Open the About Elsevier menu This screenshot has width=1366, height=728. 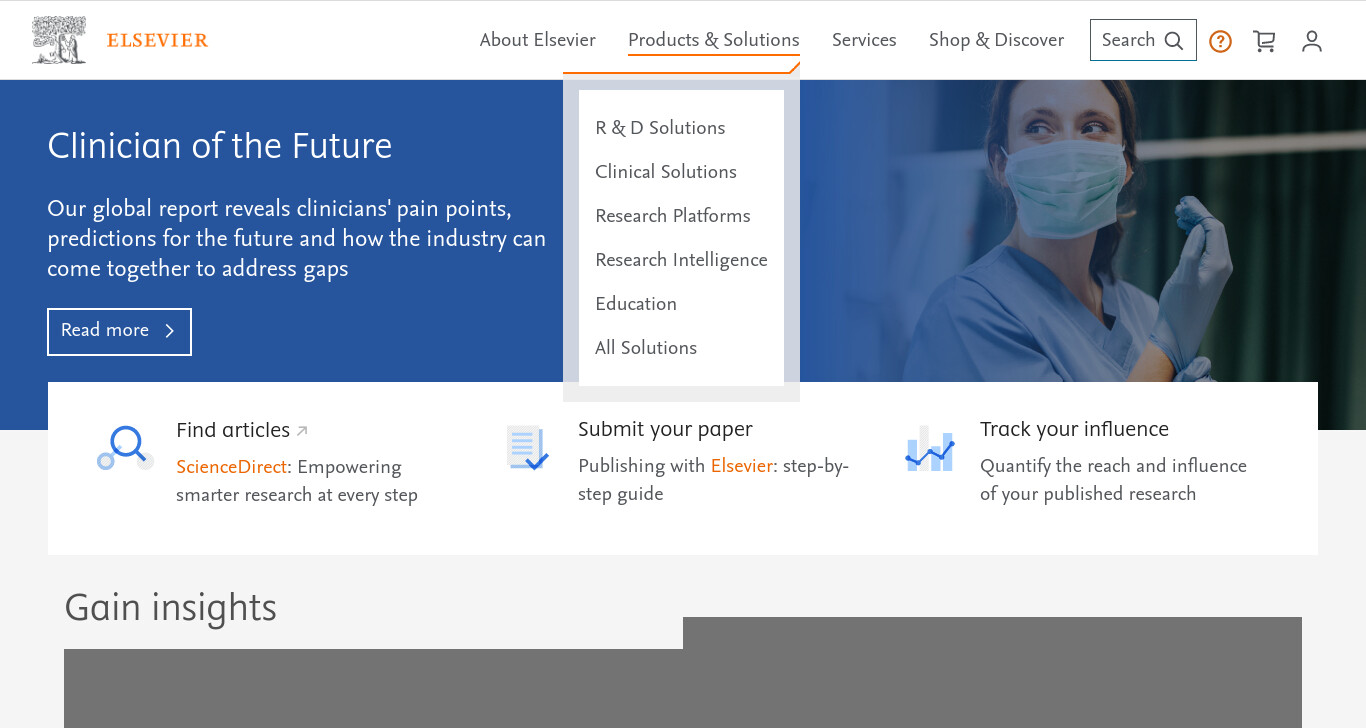(537, 40)
